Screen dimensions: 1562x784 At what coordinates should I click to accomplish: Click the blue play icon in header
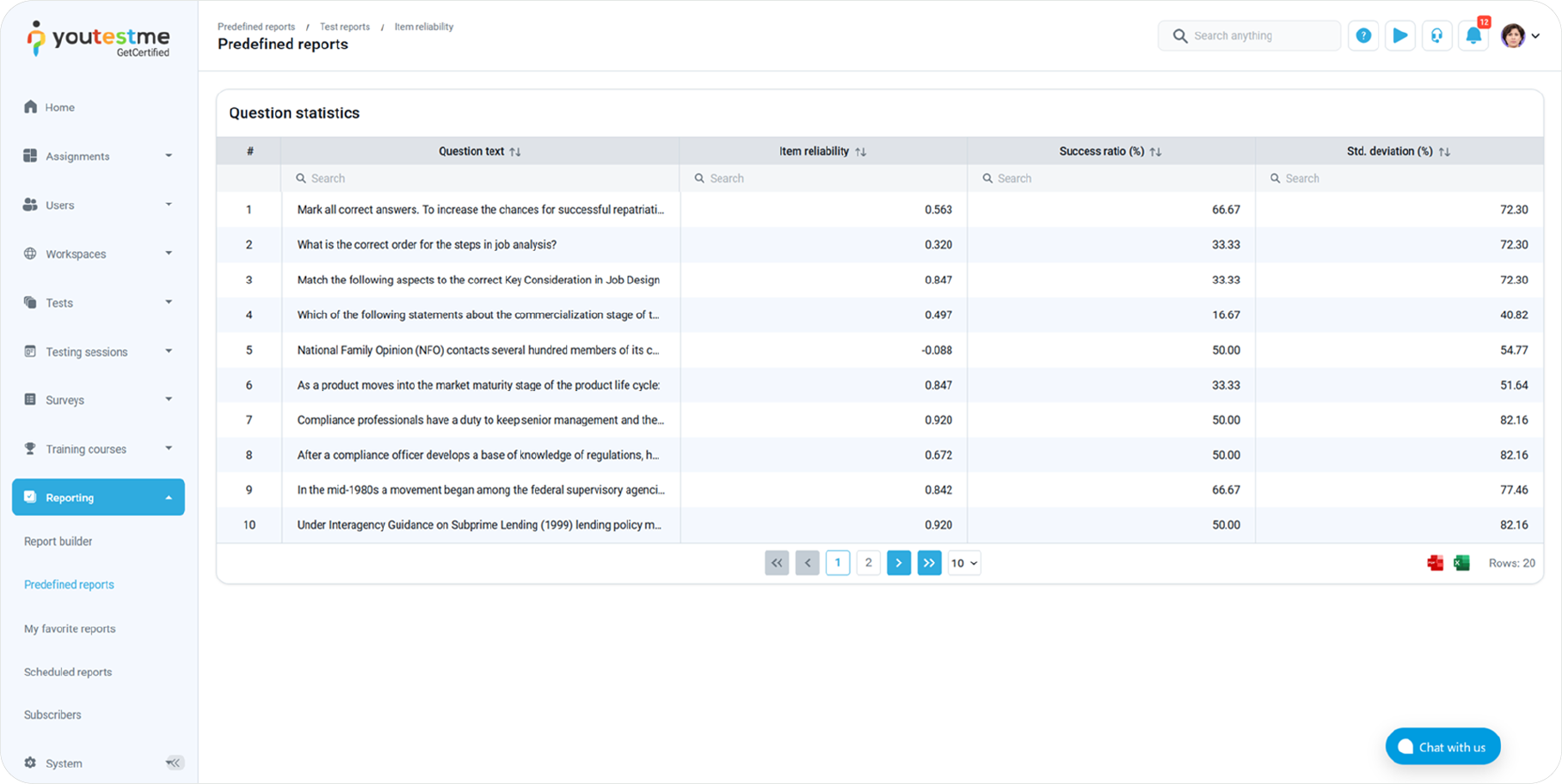pos(1400,36)
